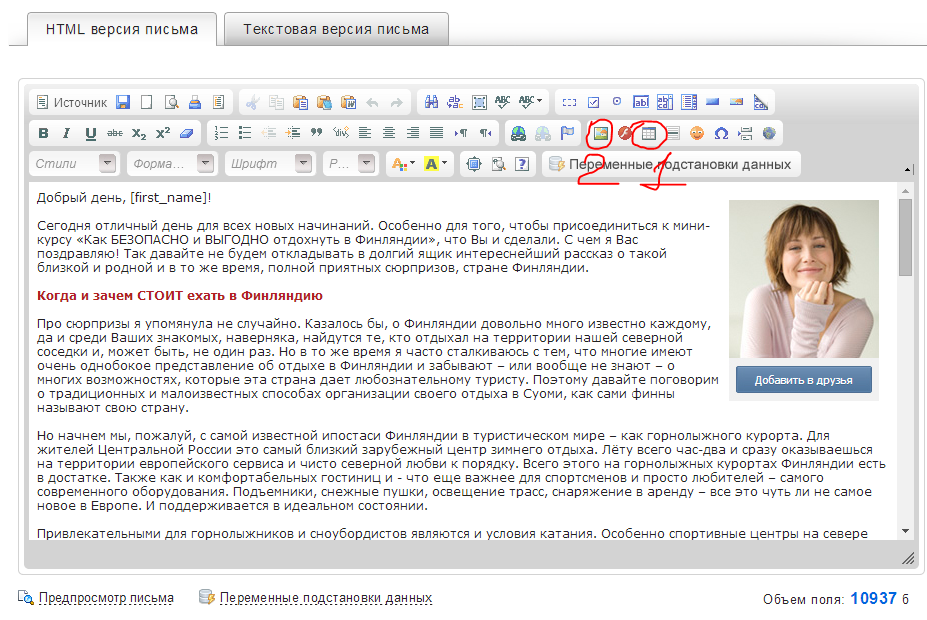Open the spell check as you type dropdown
This screenshot has width=927, height=620.
(530, 102)
